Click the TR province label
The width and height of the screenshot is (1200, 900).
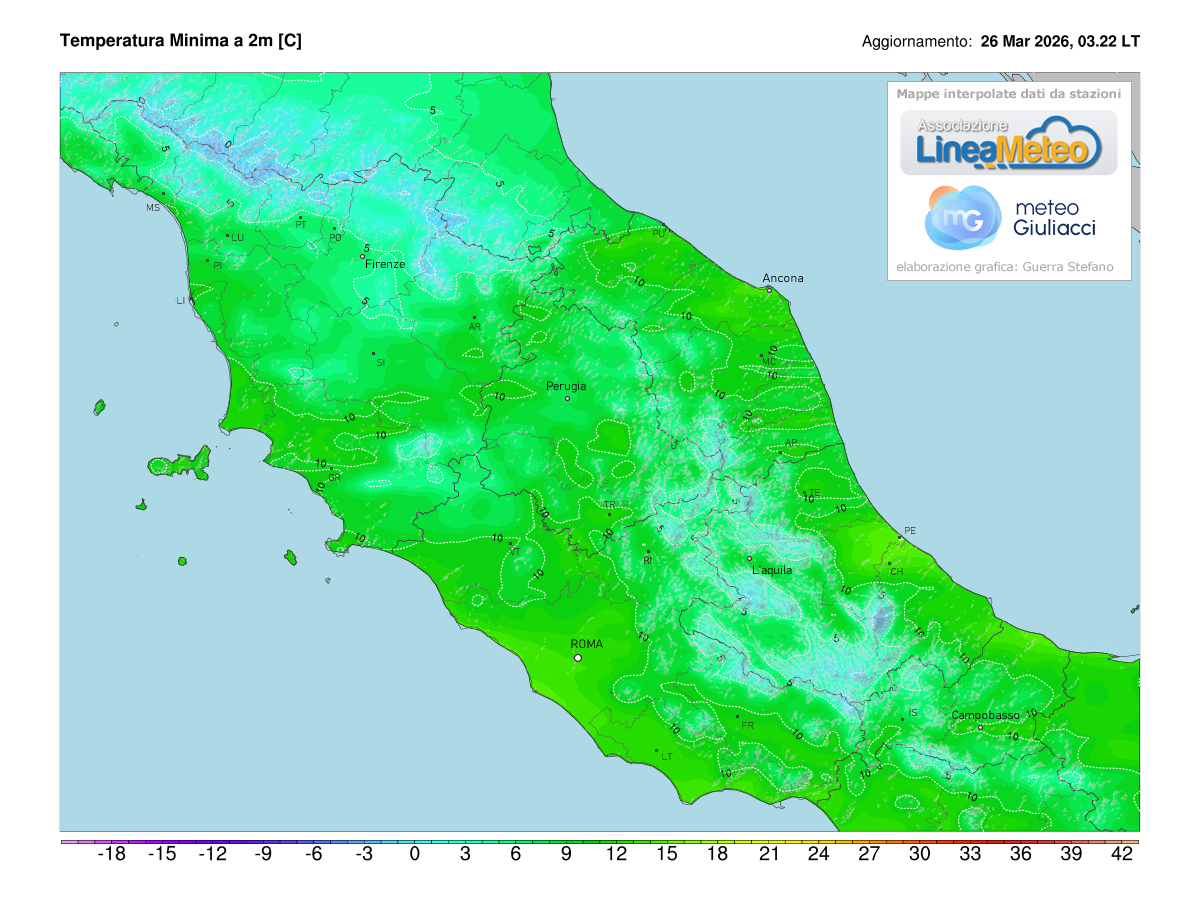click(608, 504)
